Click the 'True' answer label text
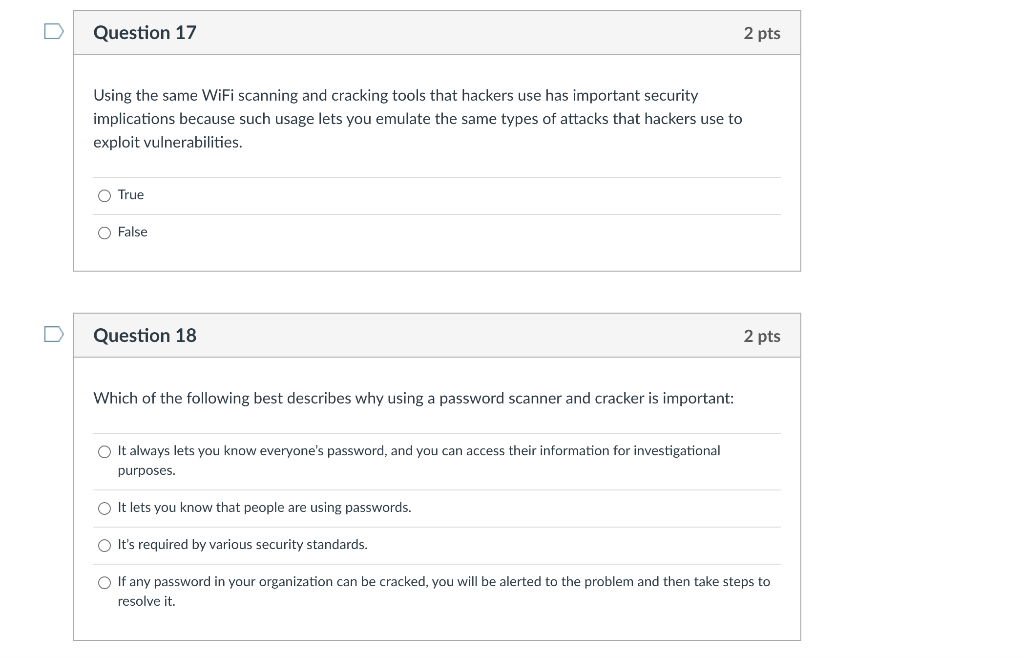1024x658 pixels. coord(131,195)
